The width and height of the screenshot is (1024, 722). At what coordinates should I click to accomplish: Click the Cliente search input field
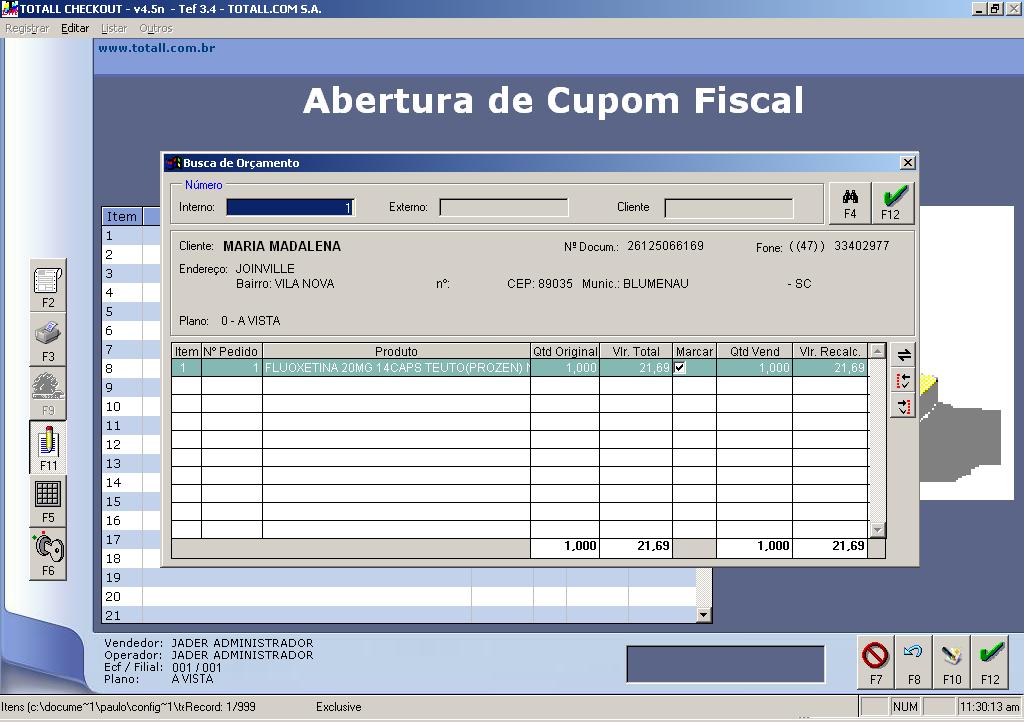coord(729,208)
